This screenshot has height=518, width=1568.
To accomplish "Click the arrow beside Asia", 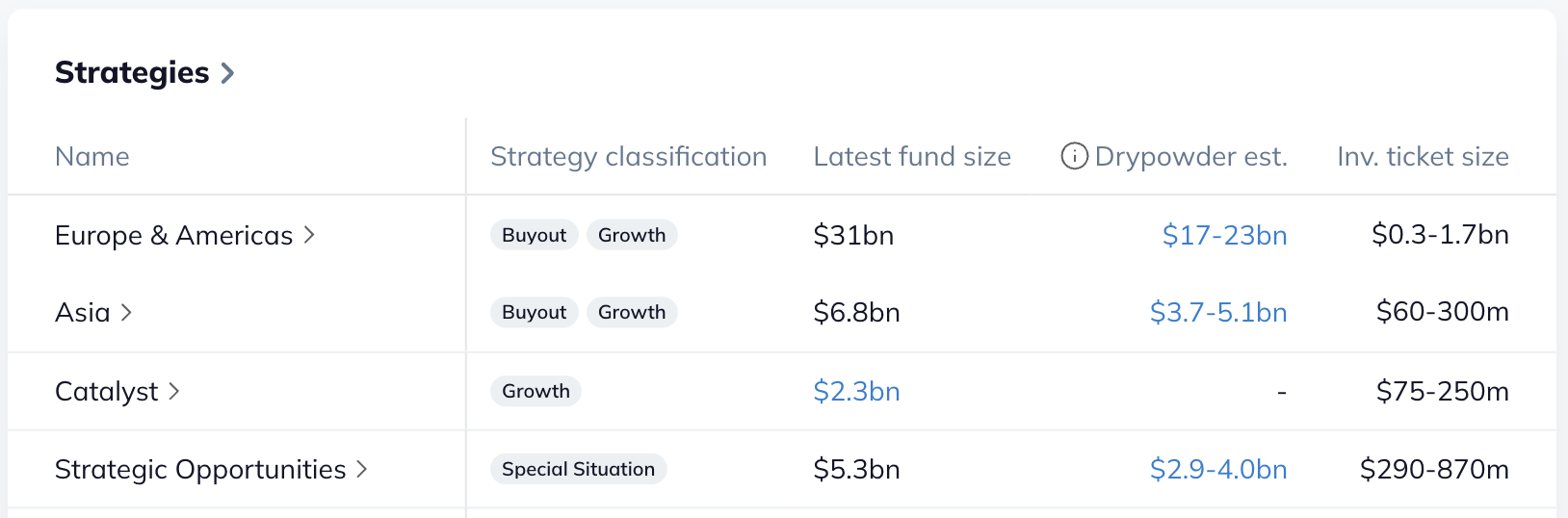I will pyautogui.click(x=126, y=312).
